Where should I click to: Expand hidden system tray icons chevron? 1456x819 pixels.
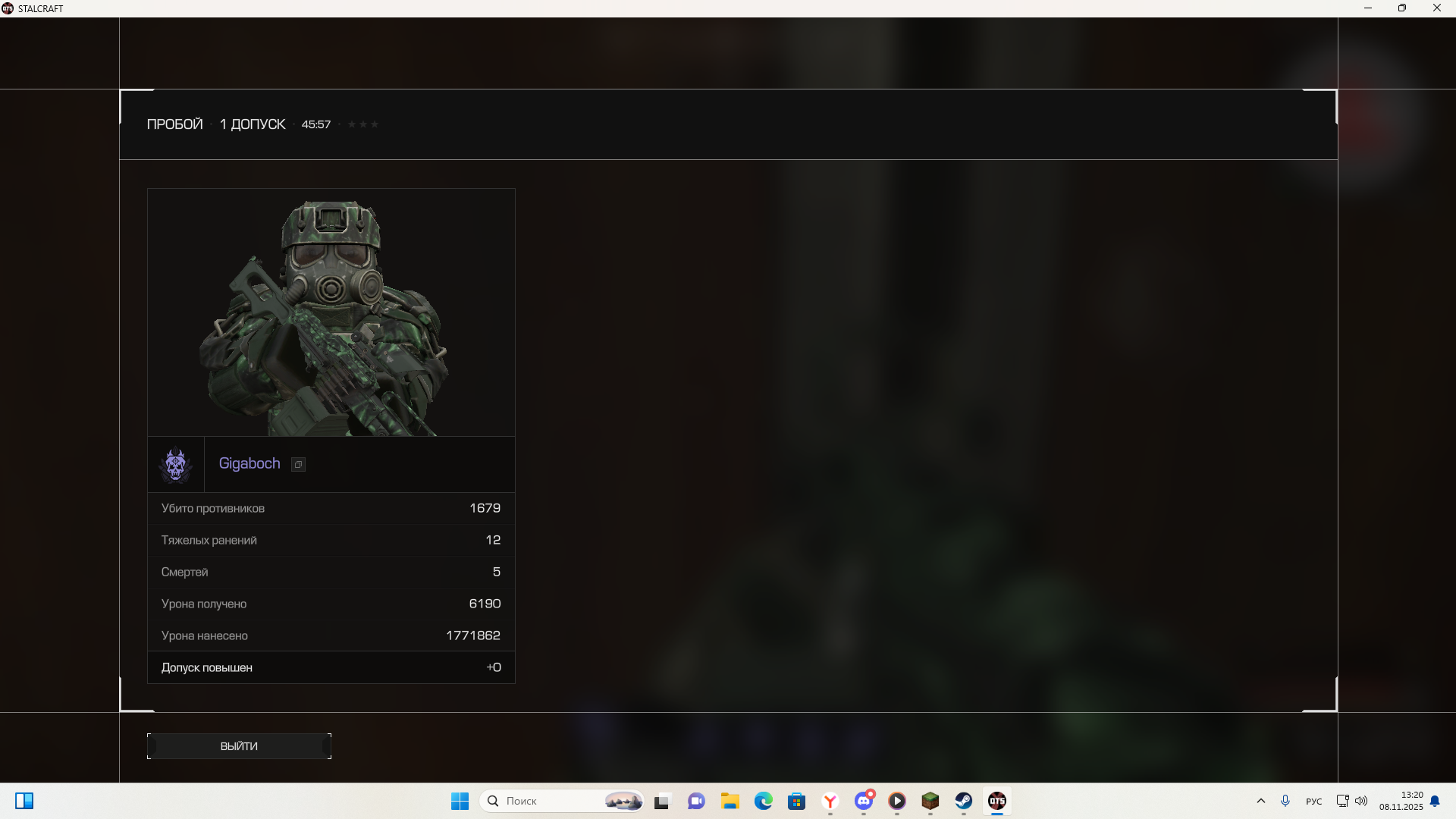tap(1260, 801)
